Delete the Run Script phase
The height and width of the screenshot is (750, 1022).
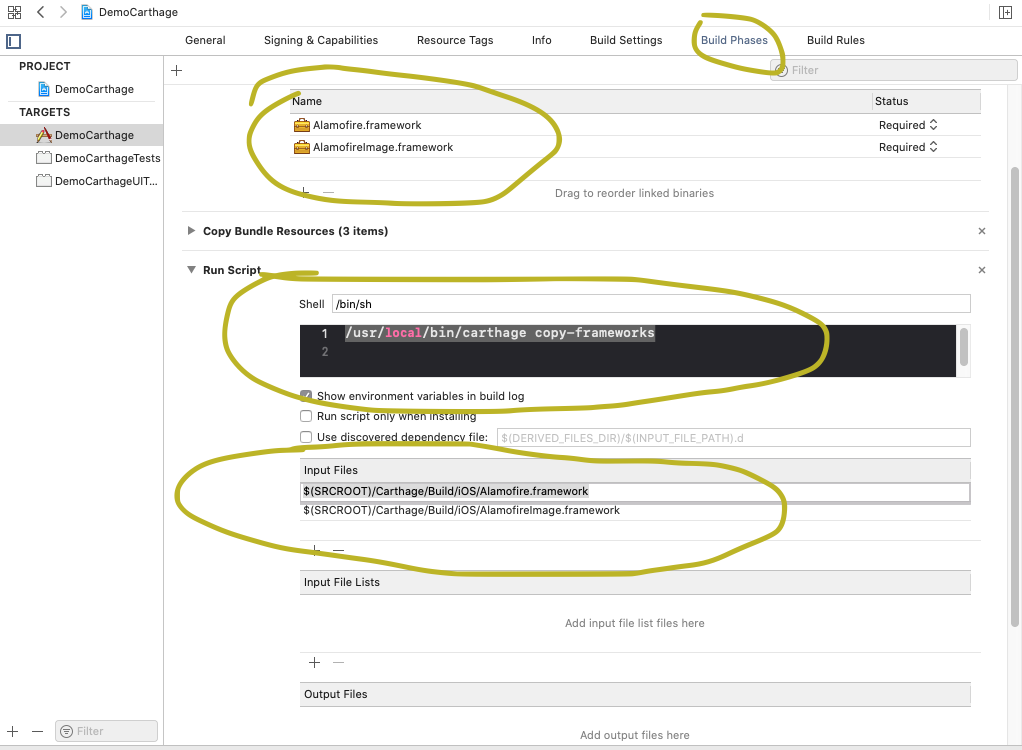tap(982, 270)
